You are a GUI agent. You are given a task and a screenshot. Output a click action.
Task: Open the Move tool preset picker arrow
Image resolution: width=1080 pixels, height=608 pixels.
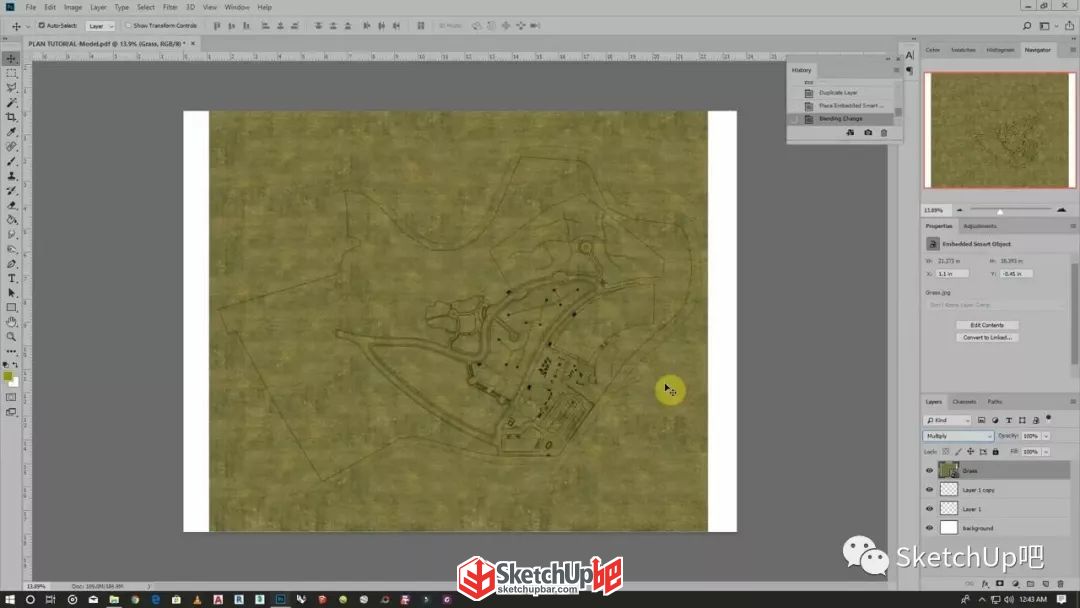pos(28,26)
